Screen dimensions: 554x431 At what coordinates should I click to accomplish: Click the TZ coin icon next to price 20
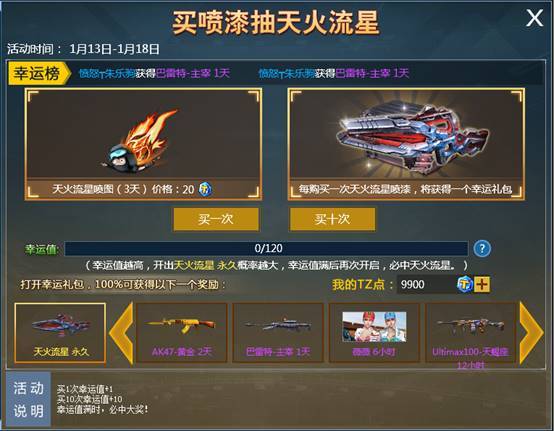coord(205,189)
